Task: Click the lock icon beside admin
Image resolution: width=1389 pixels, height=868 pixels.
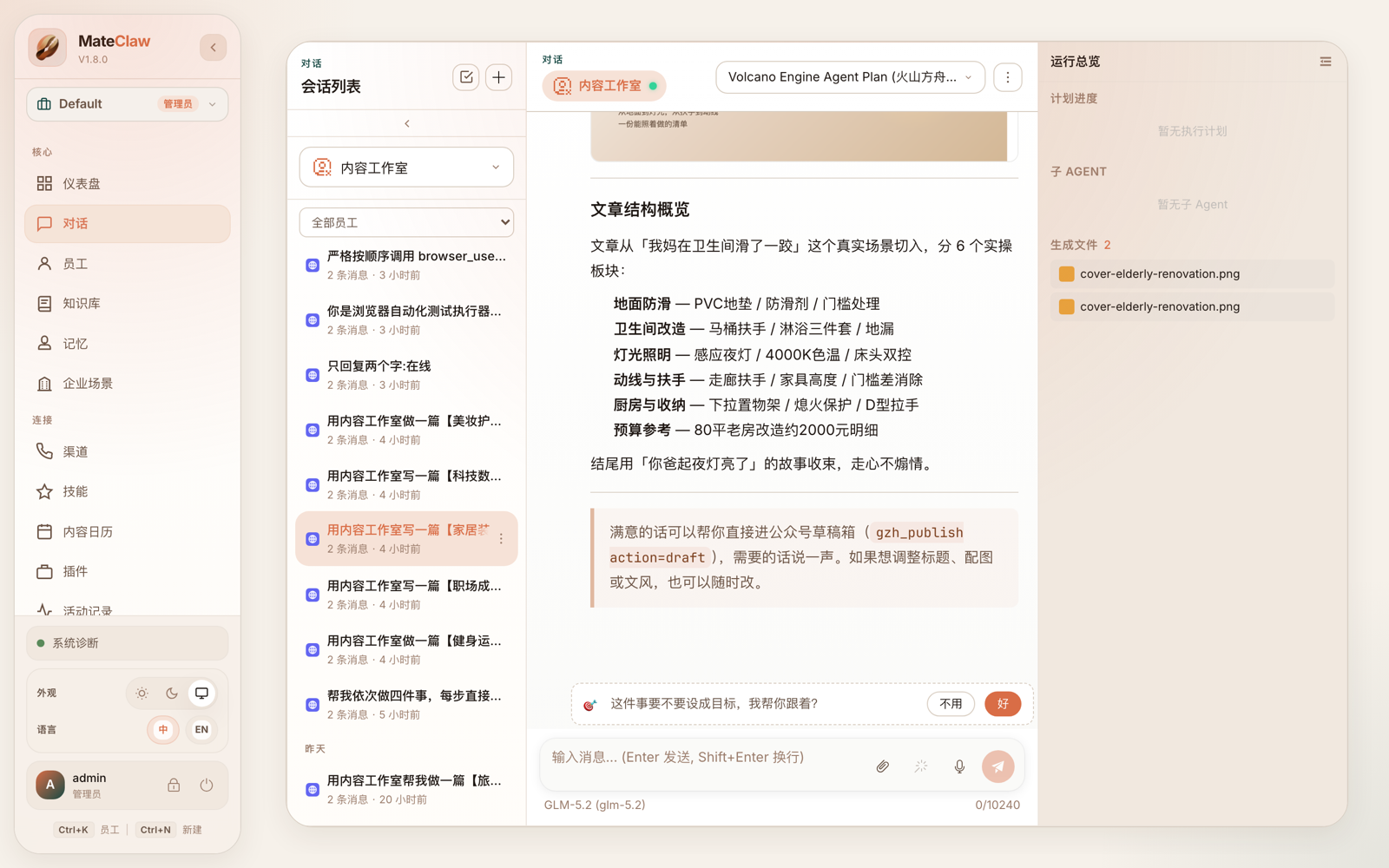Action: point(174,785)
